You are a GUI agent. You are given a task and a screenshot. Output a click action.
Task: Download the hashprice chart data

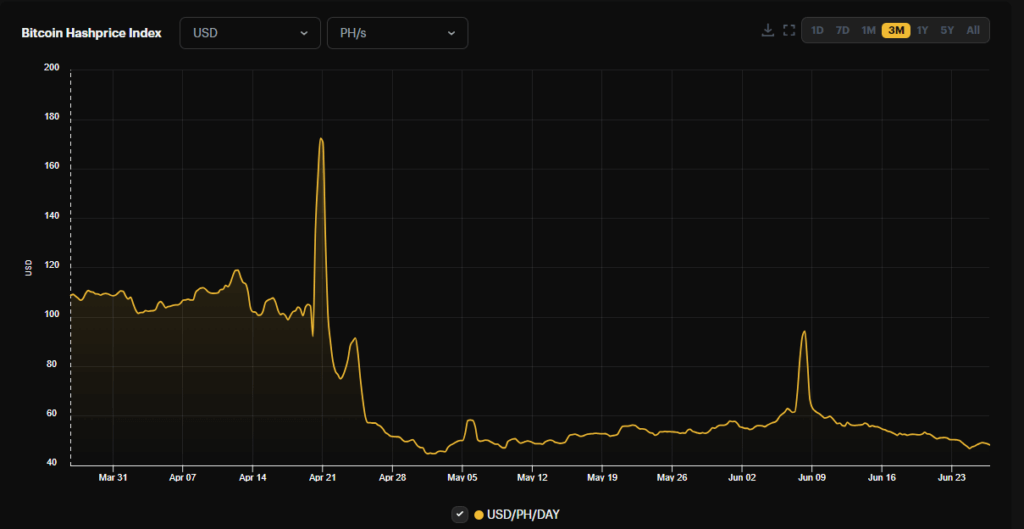(768, 30)
